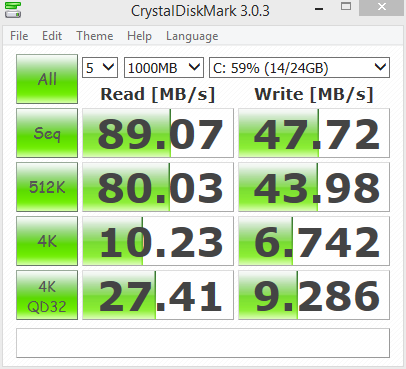Click the CrystalDiskMark app icon in title bar
406x369 pixels.
[13, 10]
